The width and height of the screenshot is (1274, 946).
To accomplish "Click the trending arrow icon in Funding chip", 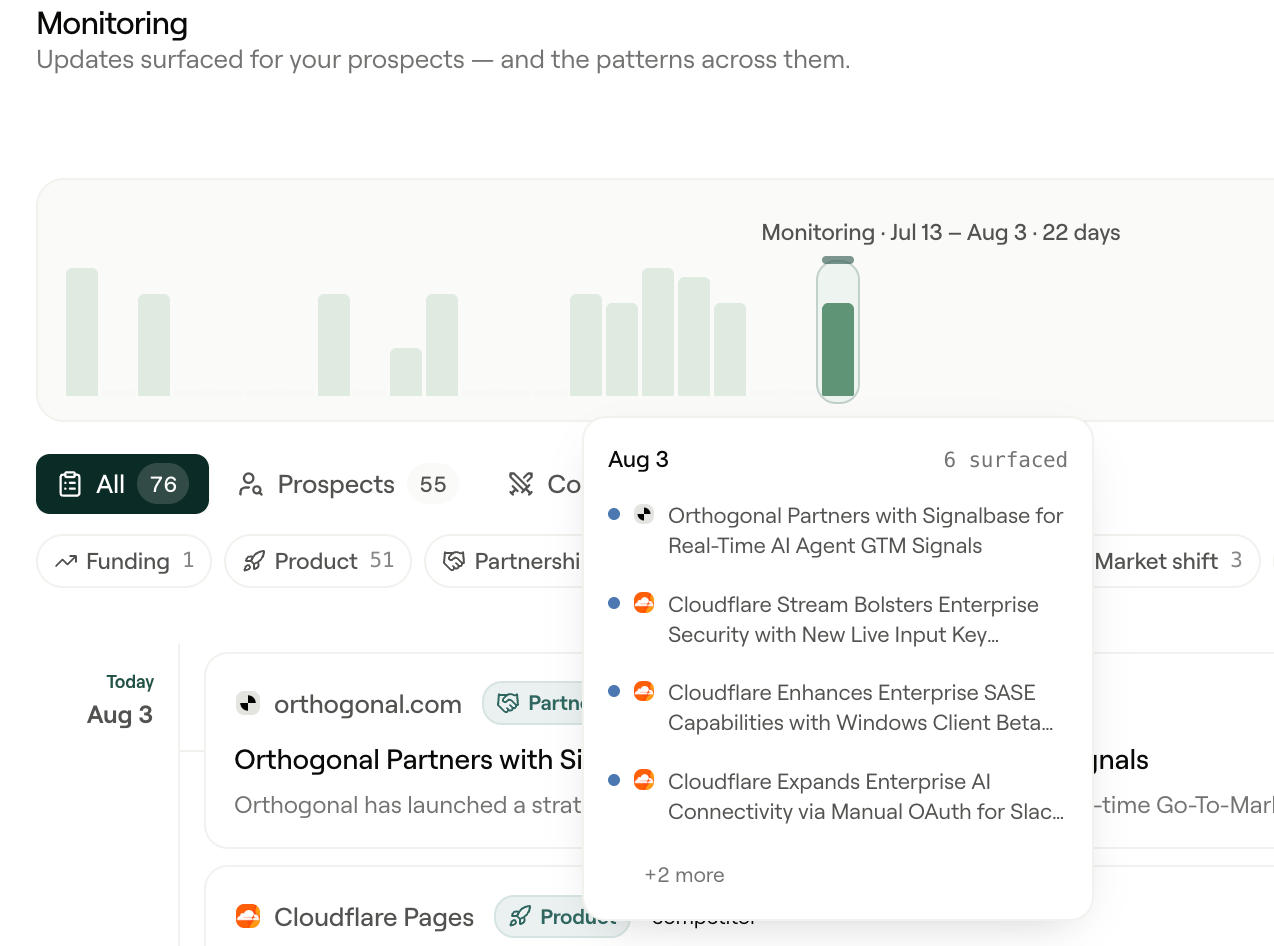I will coord(66,562).
